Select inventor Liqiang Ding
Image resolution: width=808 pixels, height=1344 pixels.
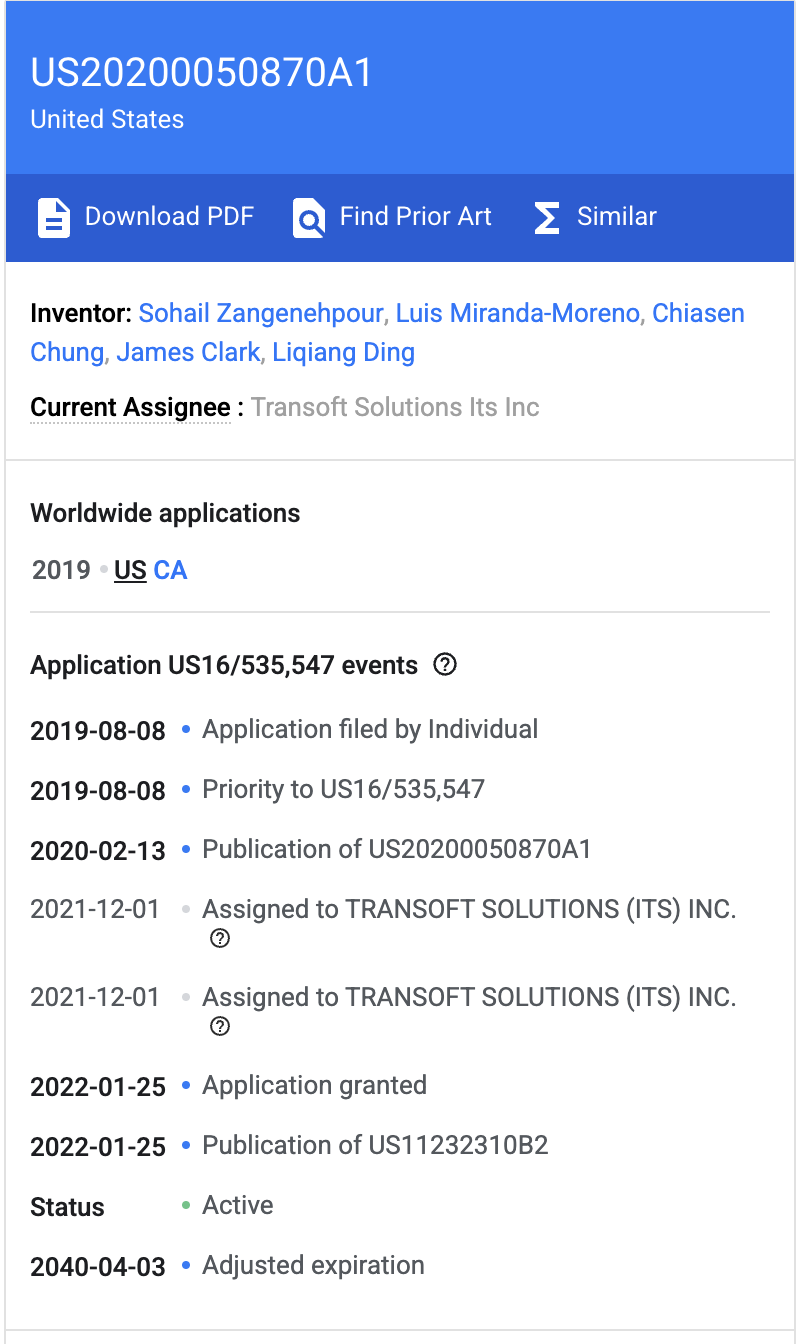pyautogui.click(x=343, y=352)
